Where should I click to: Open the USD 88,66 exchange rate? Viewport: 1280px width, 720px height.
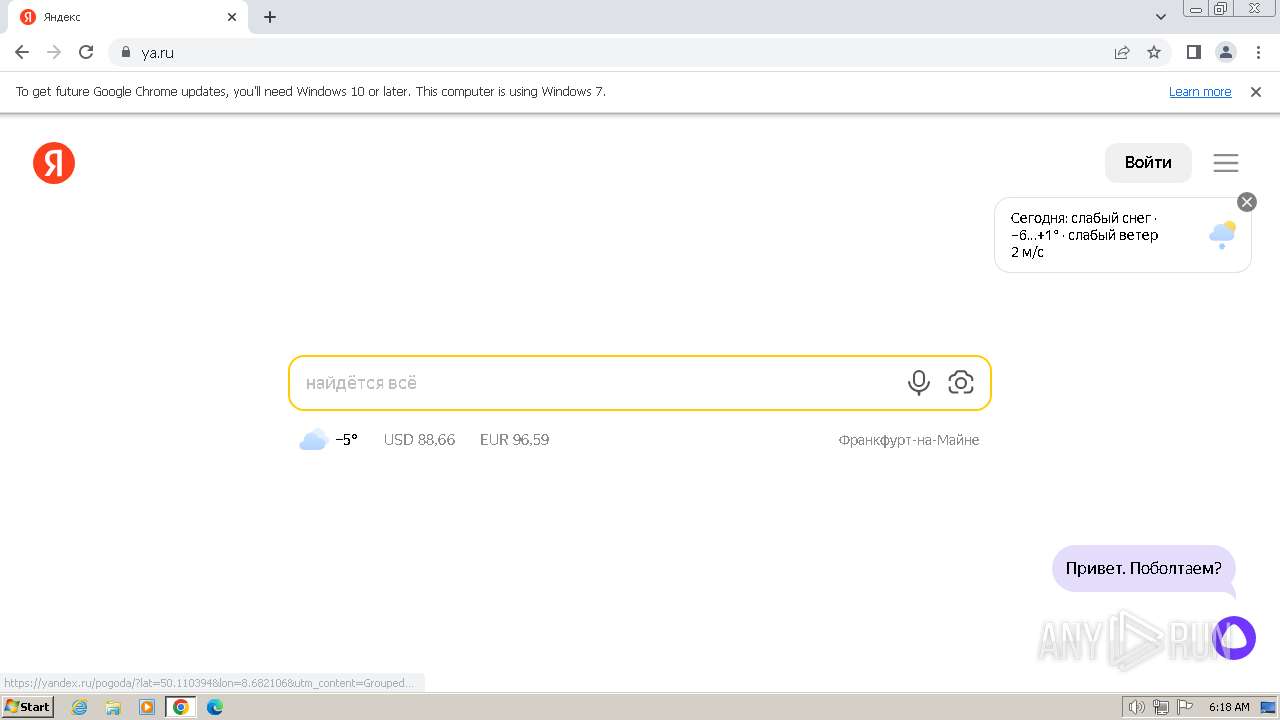[419, 440]
